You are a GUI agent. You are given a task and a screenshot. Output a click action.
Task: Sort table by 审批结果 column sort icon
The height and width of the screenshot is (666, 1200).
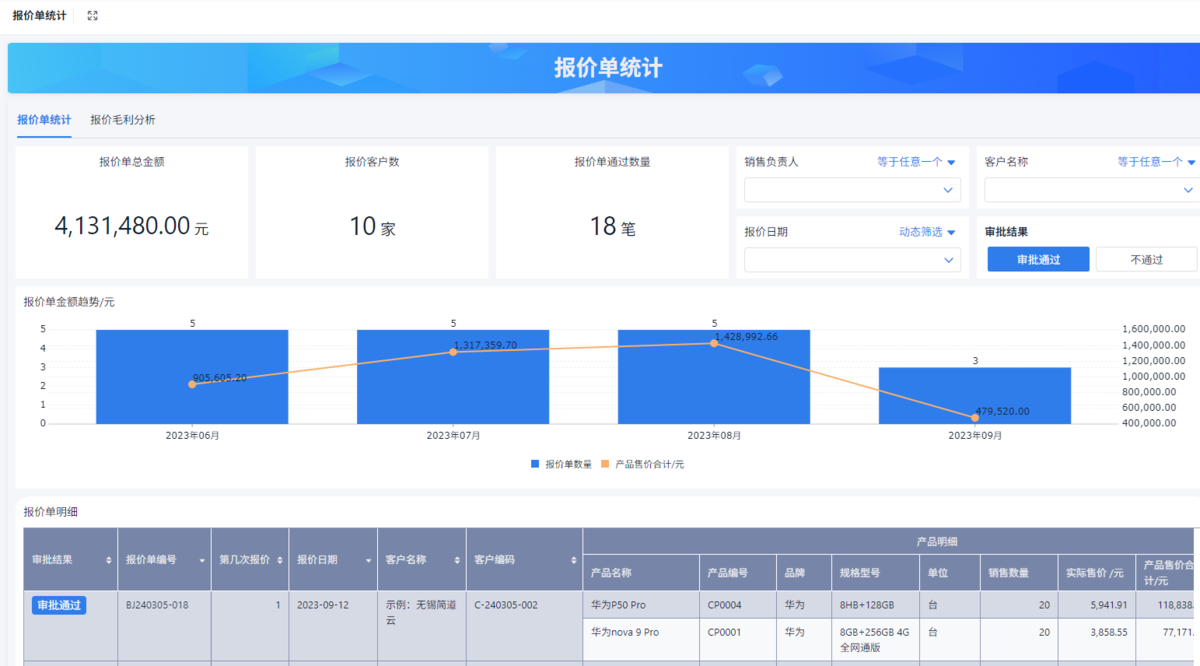109,561
